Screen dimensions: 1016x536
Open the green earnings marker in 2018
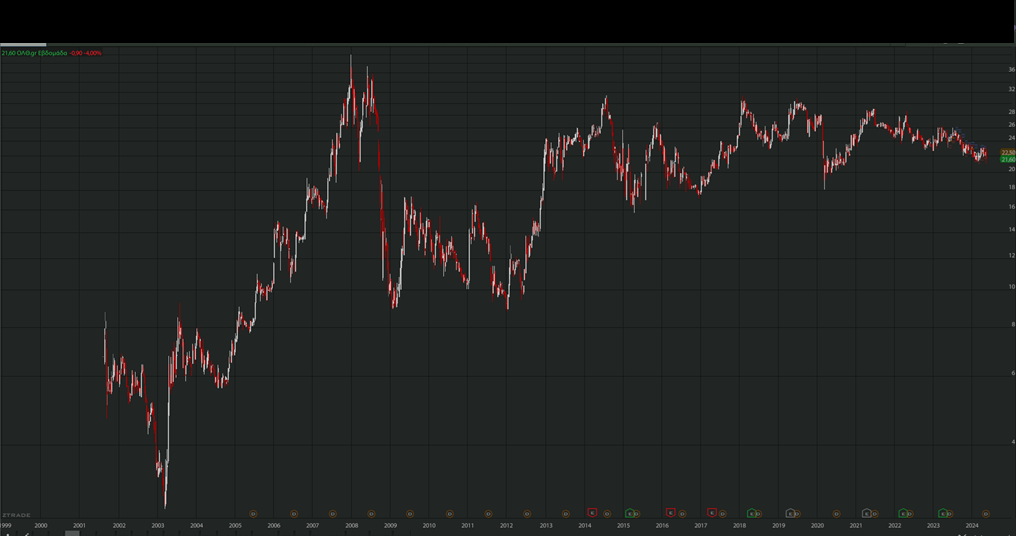(752, 513)
